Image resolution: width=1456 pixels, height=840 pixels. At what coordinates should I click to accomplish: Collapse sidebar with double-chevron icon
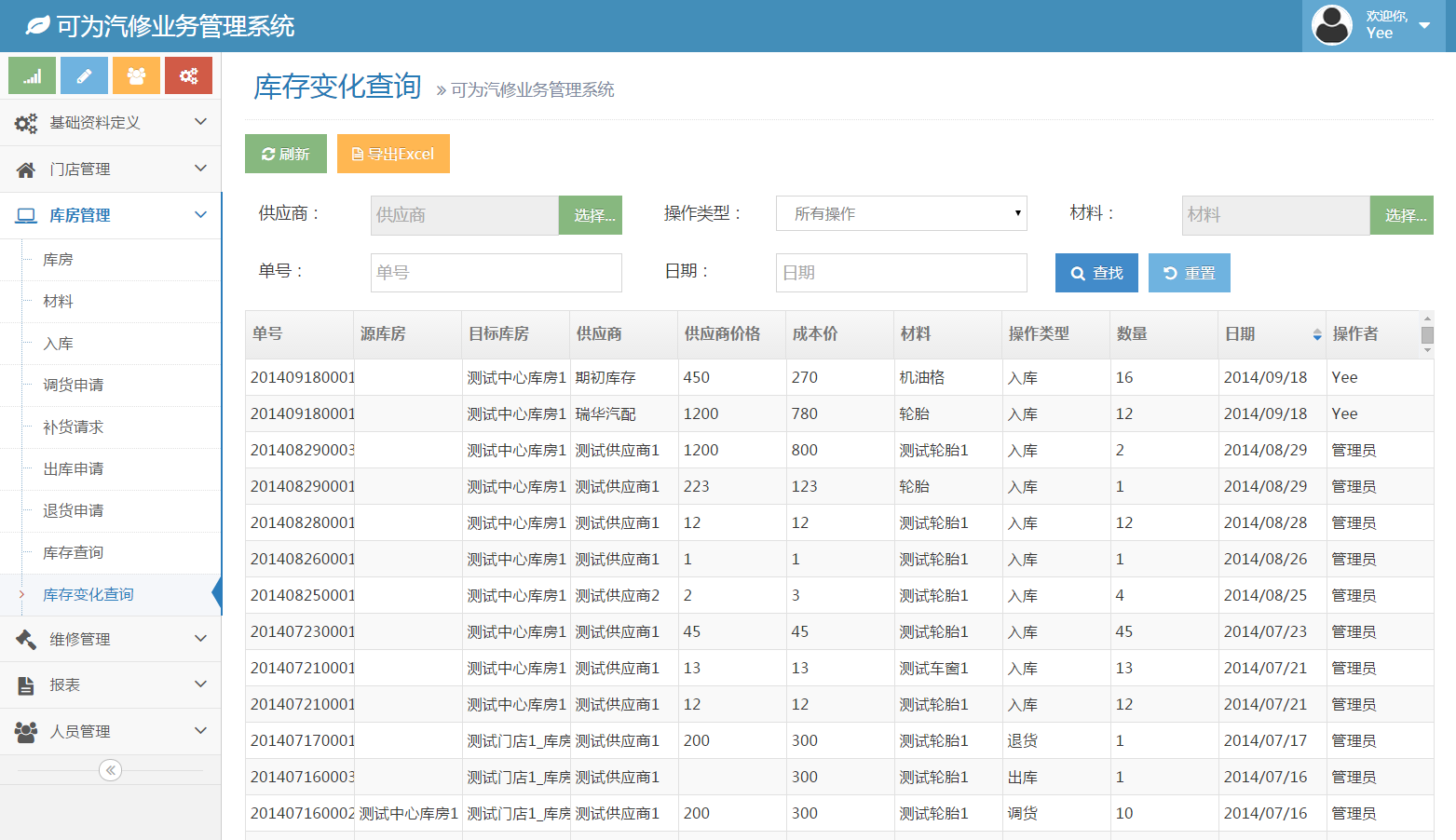pyautogui.click(x=110, y=770)
